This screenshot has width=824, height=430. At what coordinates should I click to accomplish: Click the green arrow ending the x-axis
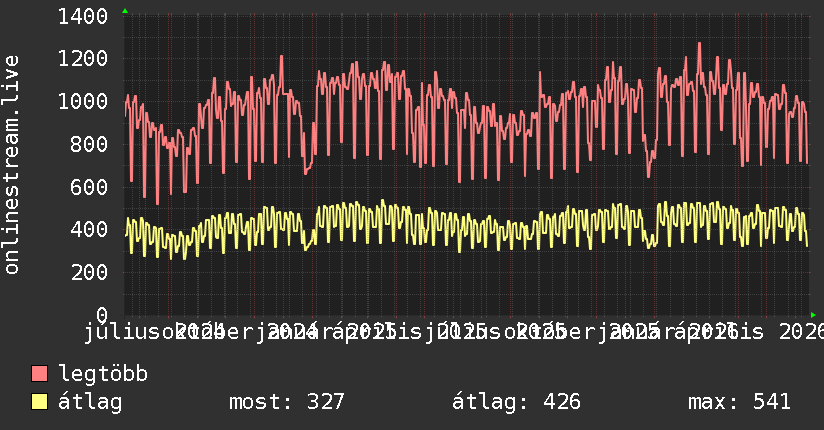pos(813,315)
